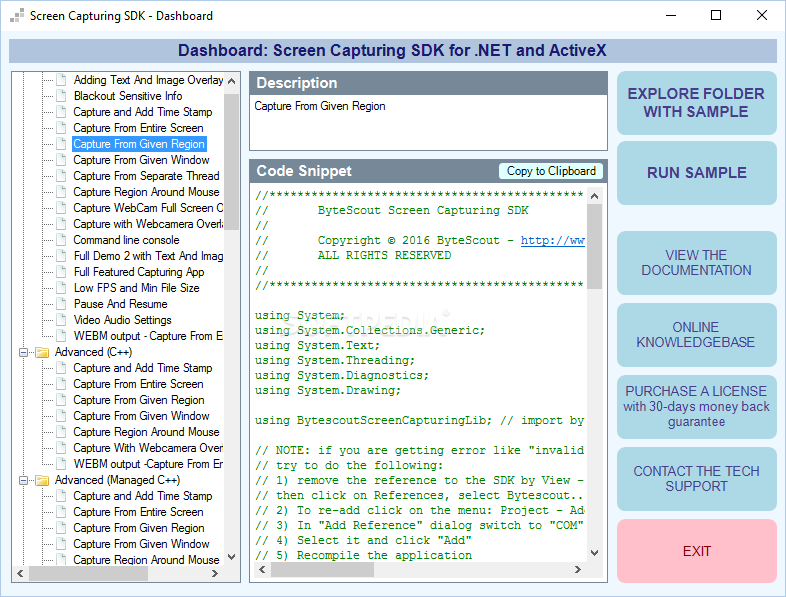Click tree horizontal scrollbar left arrow
This screenshot has height=597, width=786.
click(20, 573)
